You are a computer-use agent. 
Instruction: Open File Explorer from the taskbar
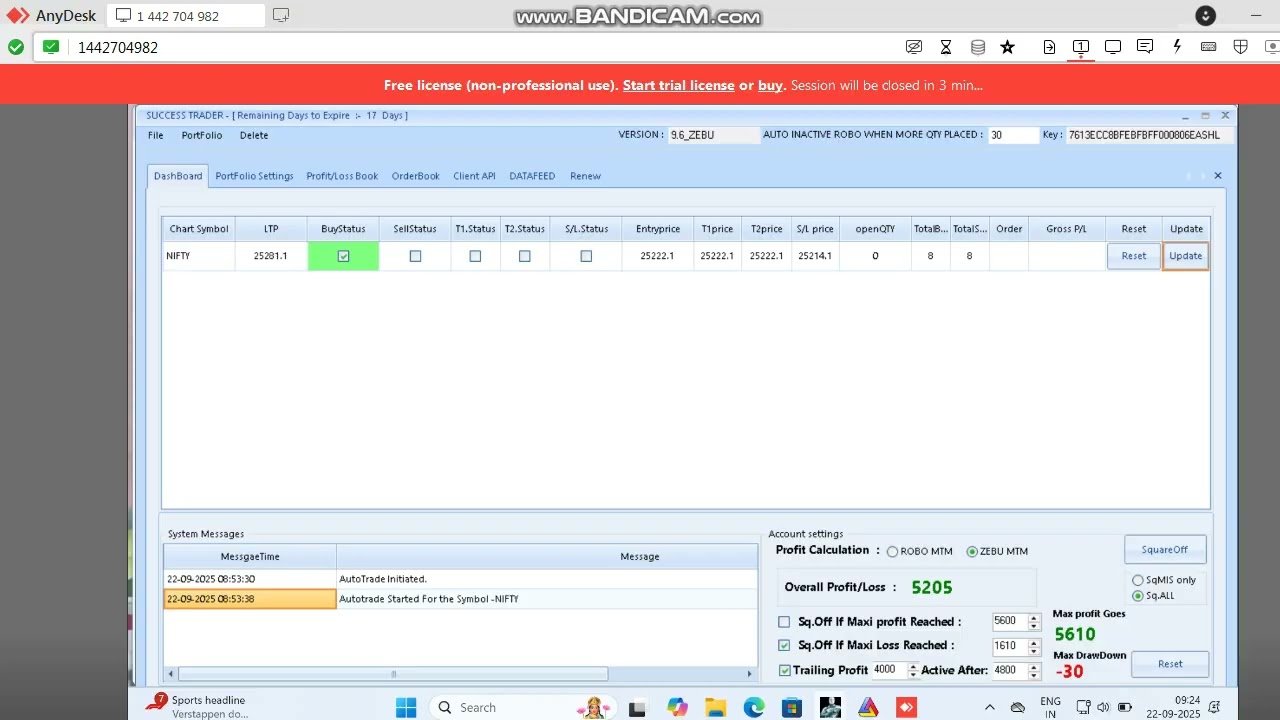pyautogui.click(x=716, y=707)
